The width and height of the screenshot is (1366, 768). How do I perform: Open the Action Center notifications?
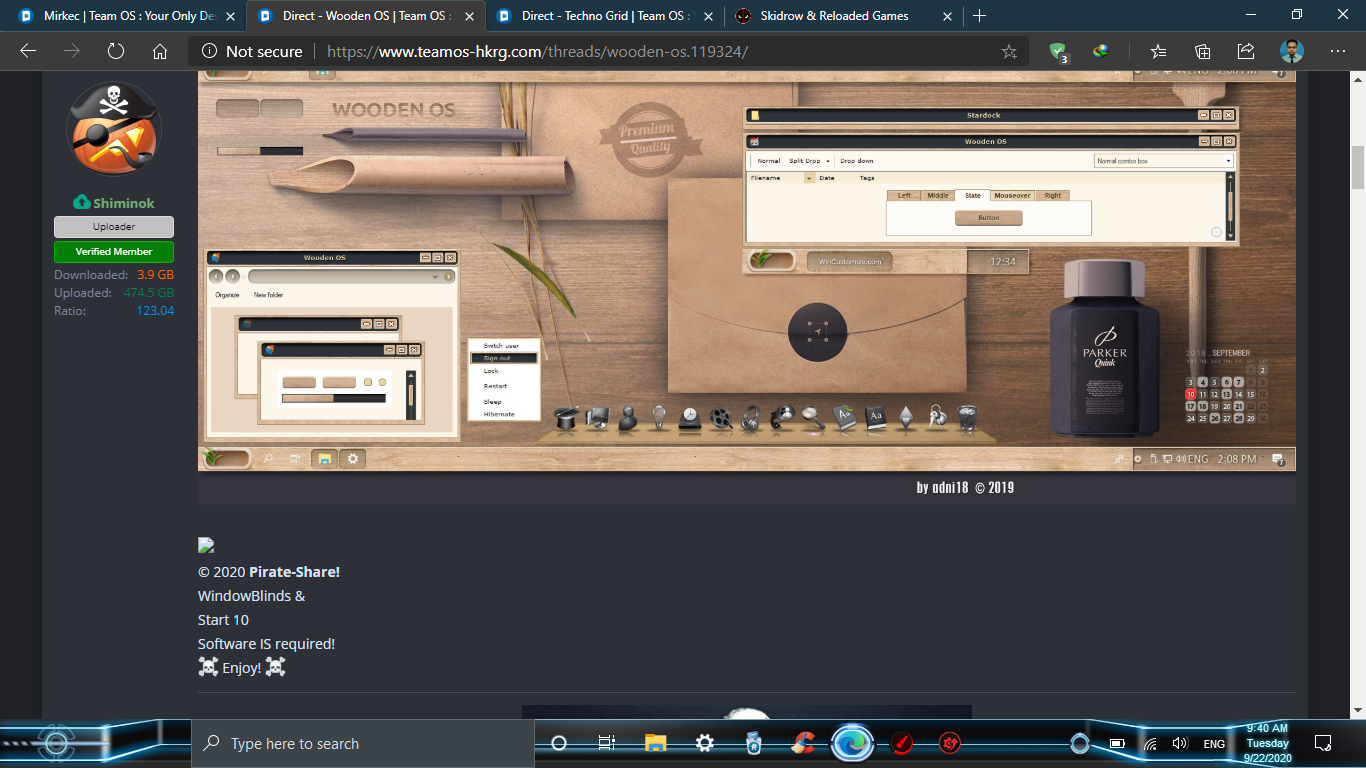[1323, 744]
